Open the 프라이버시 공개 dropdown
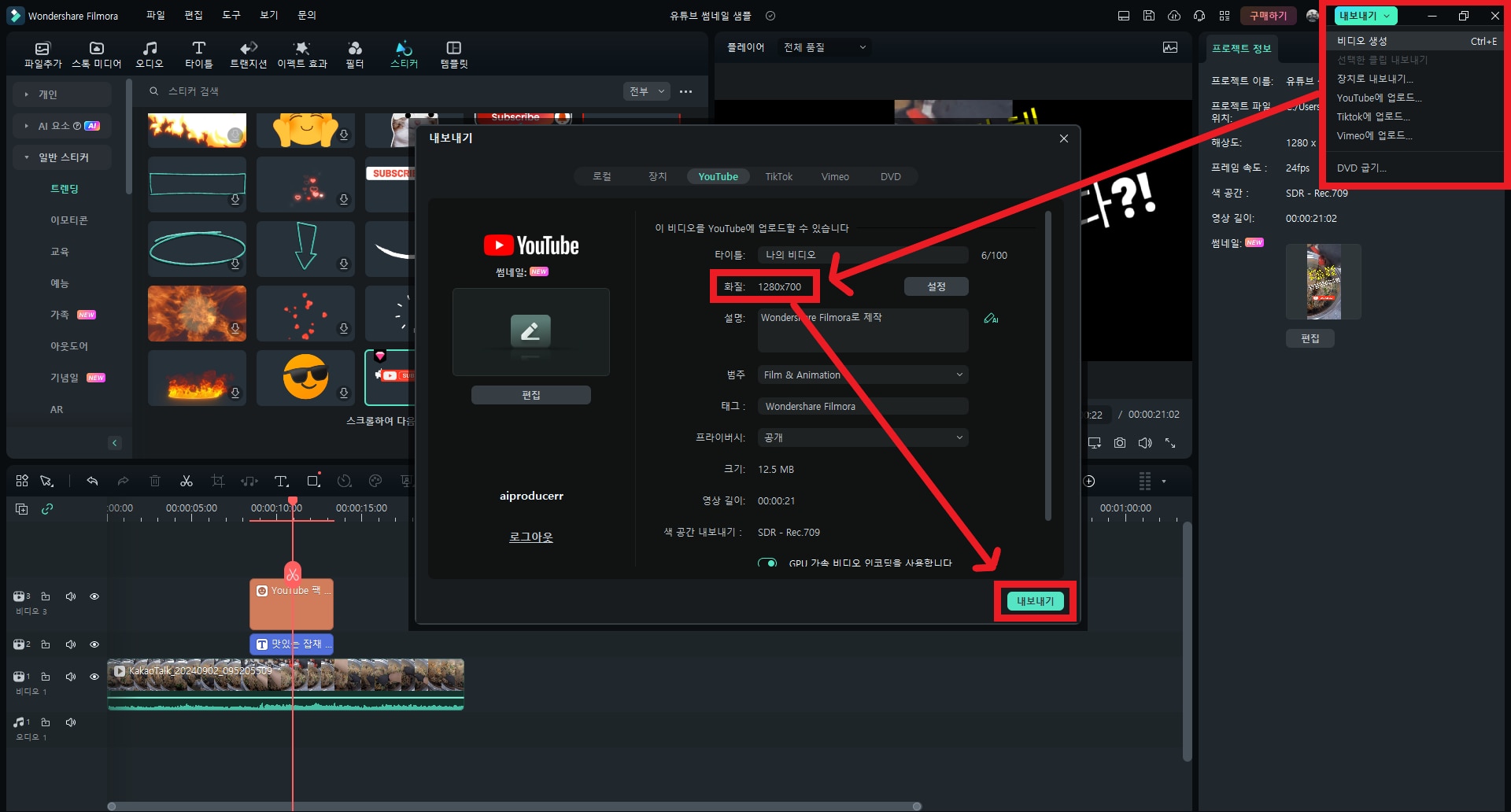 click(863, 437)
